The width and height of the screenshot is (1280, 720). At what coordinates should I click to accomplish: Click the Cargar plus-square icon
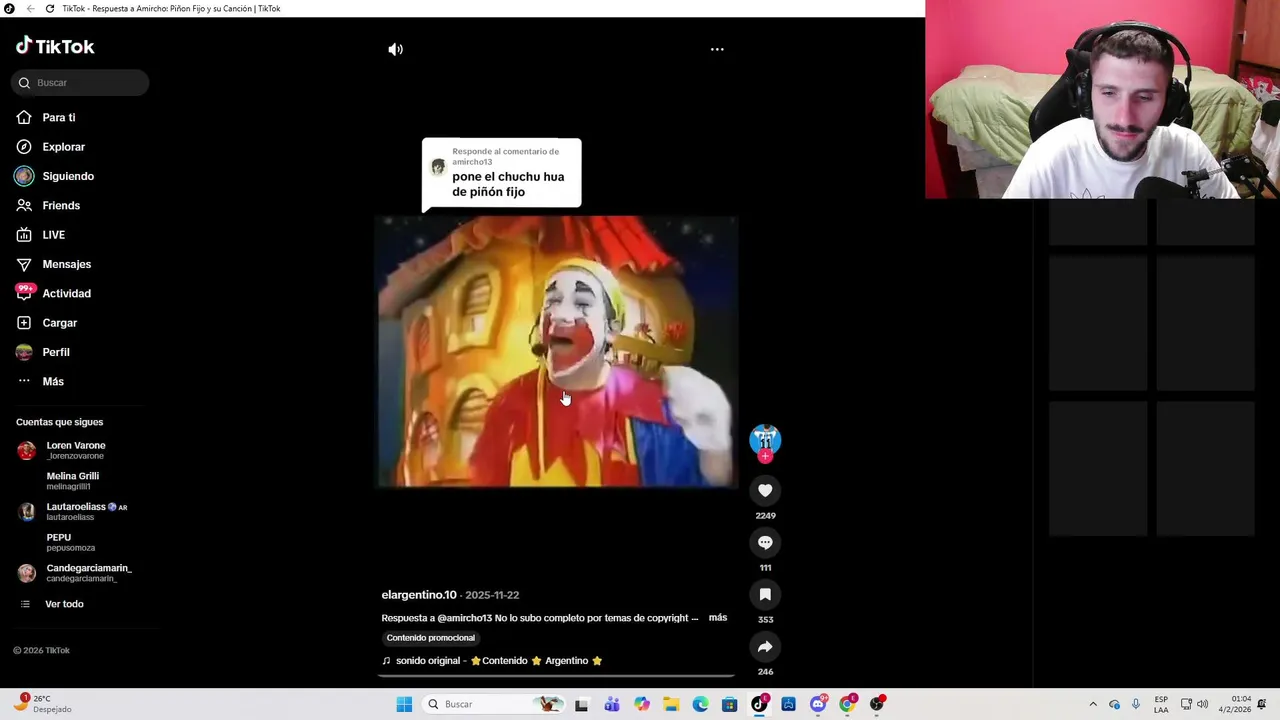tap(24, 323)
